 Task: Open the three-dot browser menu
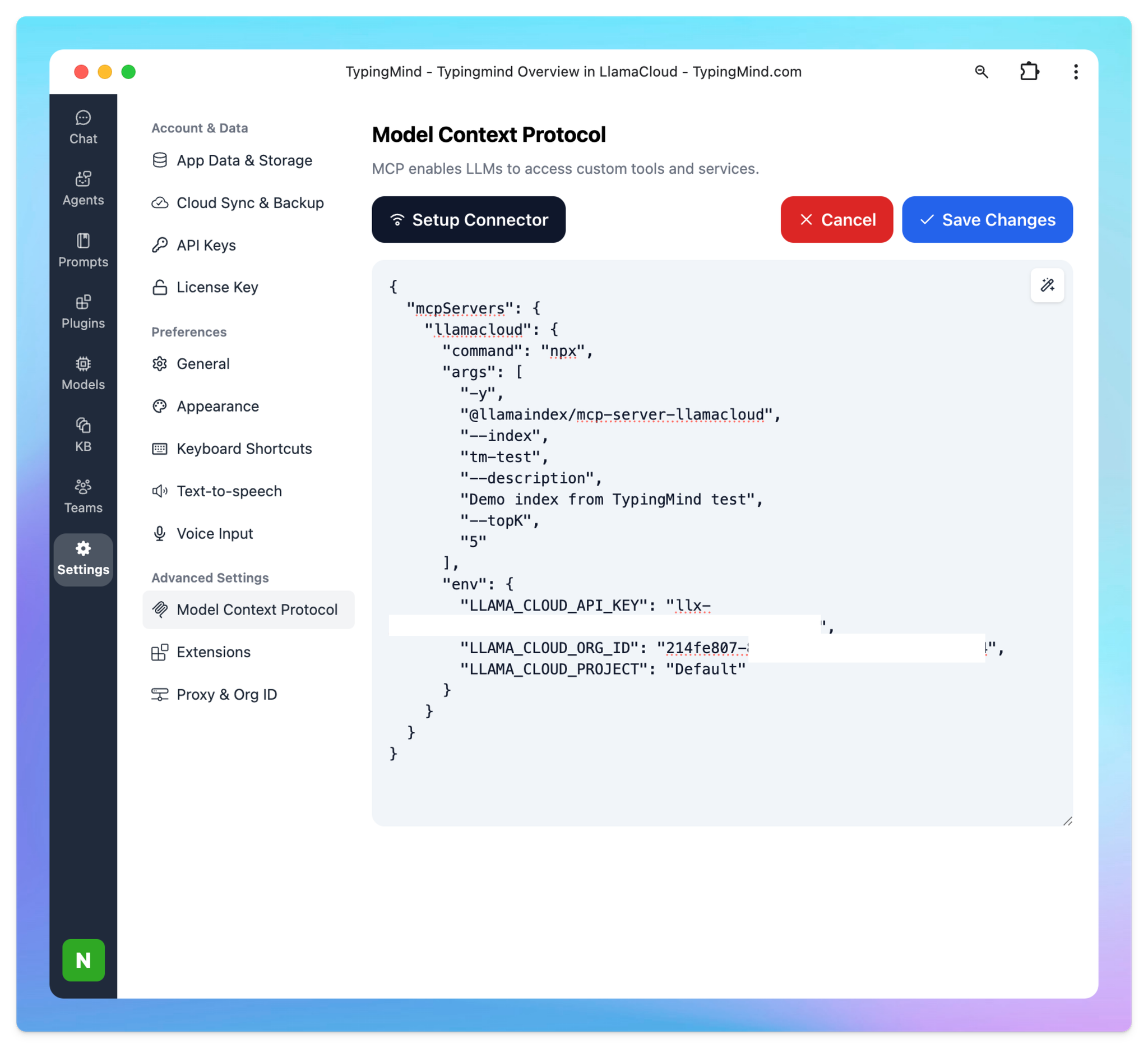point(1075,72)
